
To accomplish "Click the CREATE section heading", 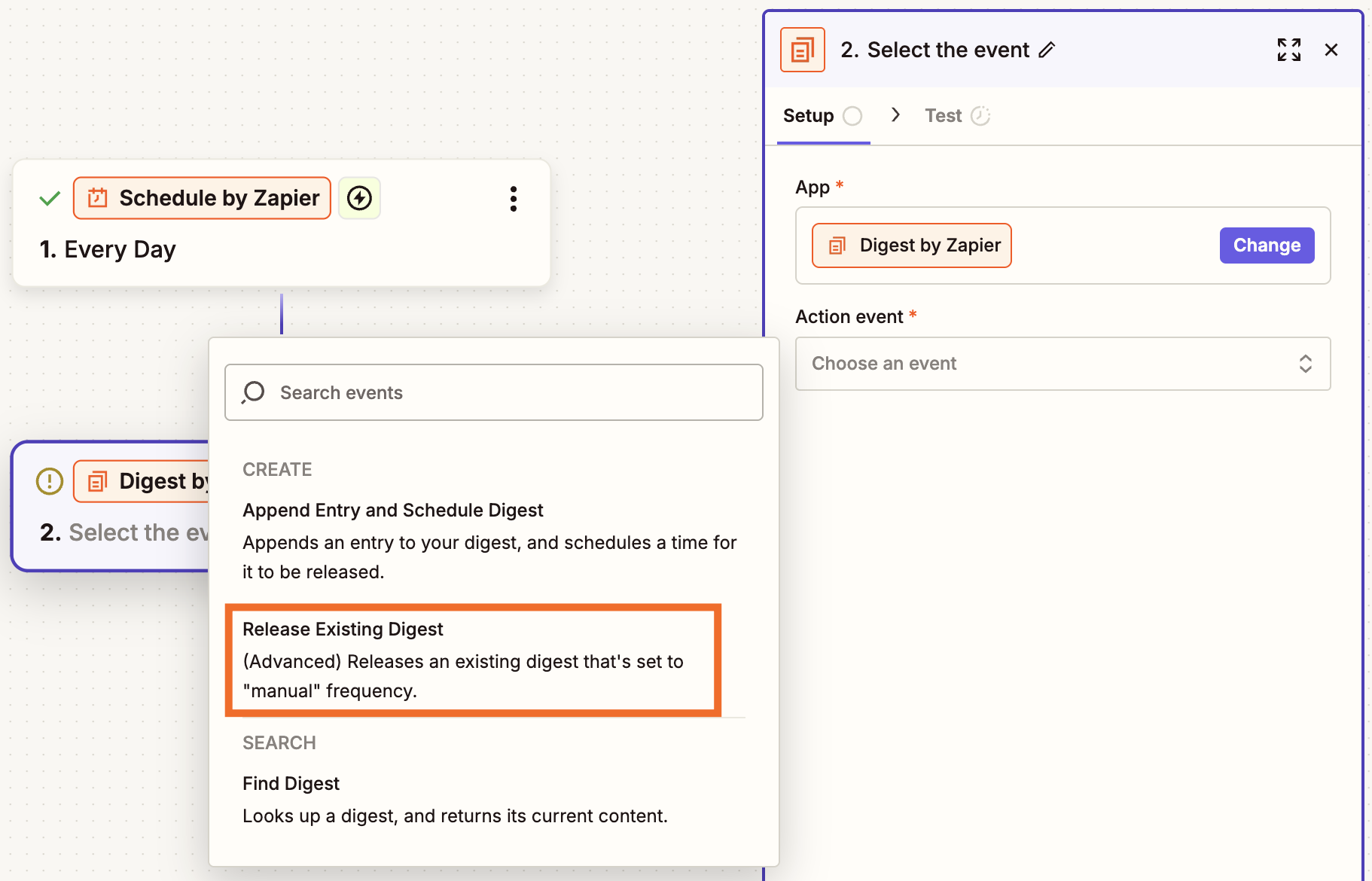I will click(277, 470).
